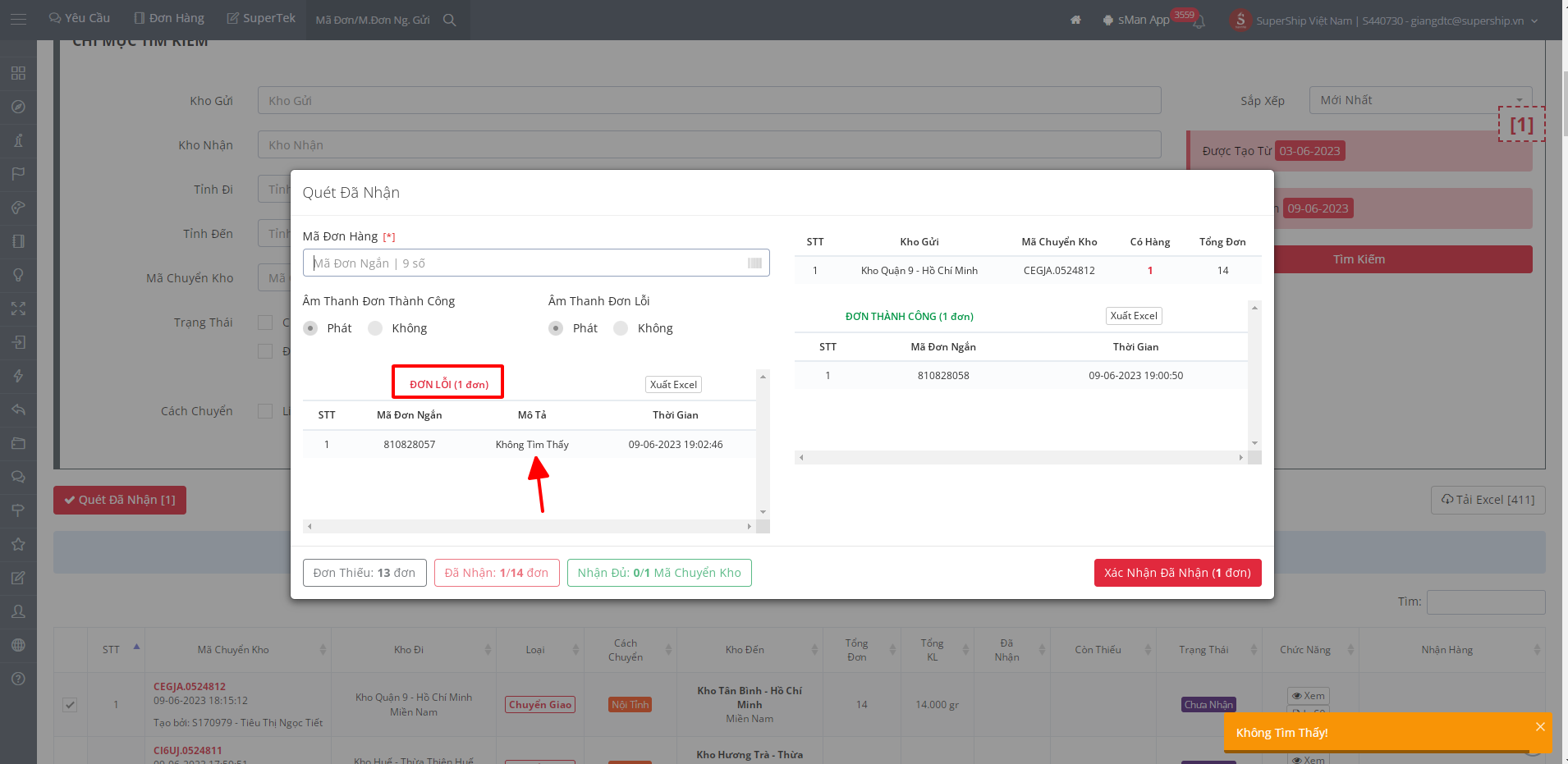Open the dashboard grid icon in sidebar
Viewport: 1568px width, 764px height.
click(18, 73)
